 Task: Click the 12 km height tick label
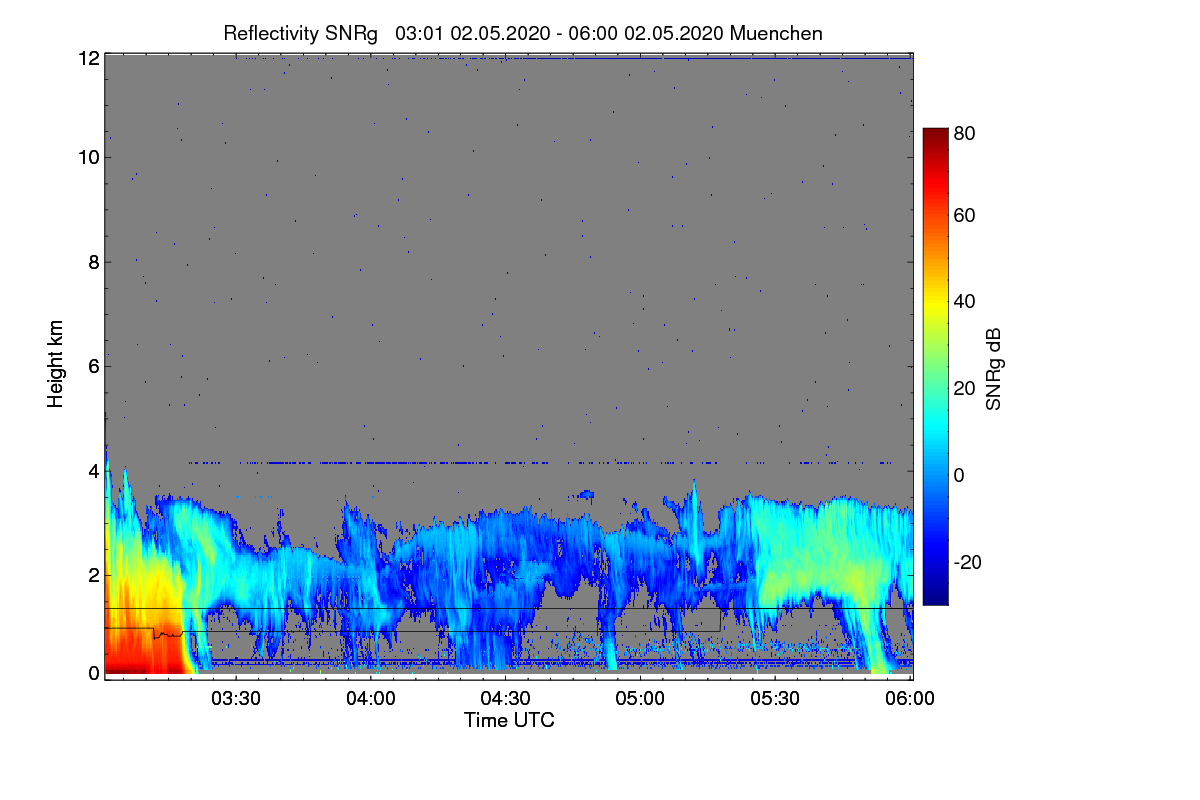89,59
